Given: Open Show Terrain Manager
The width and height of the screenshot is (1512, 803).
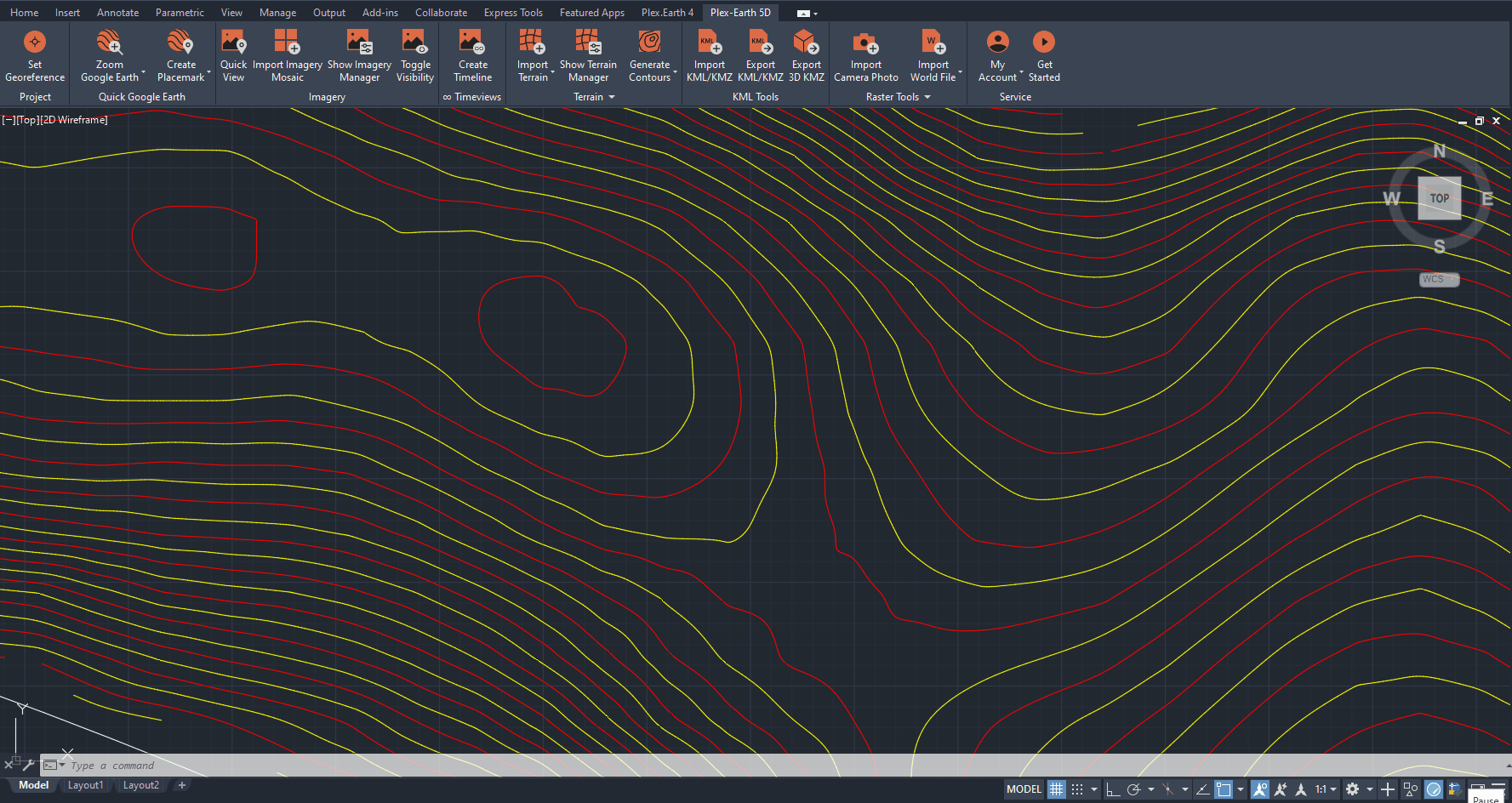Looking at the screenshot, I should tap(588, 56).
